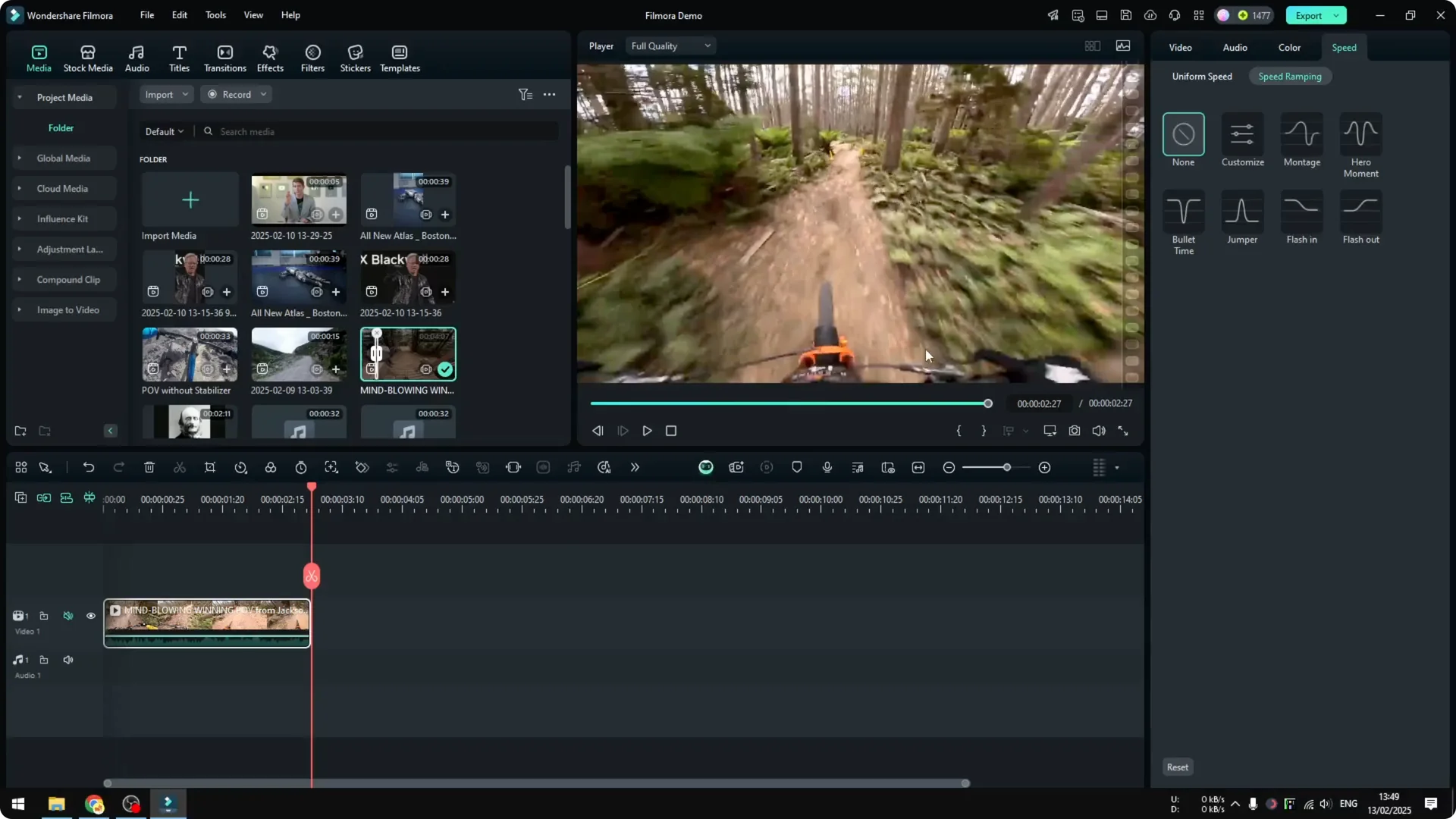Mute the Audio 1 track
Screen dimensions: 1456x819
click(x=68, y=660)
